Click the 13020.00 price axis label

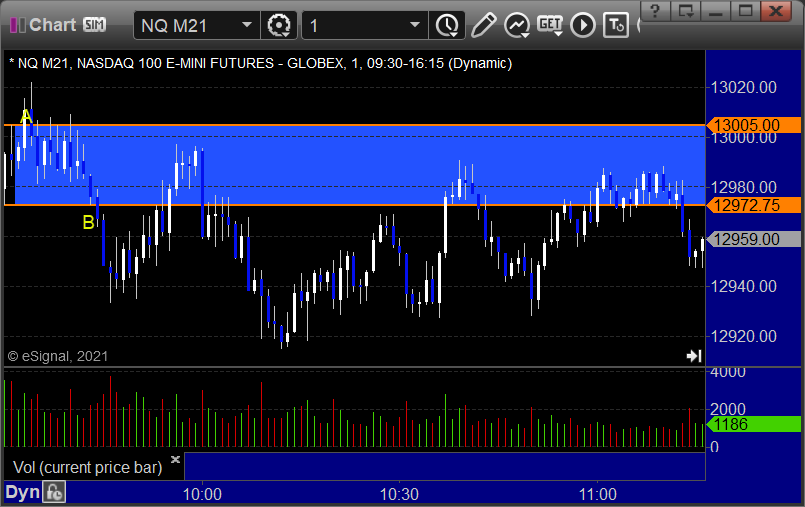[x=743, y=87]
